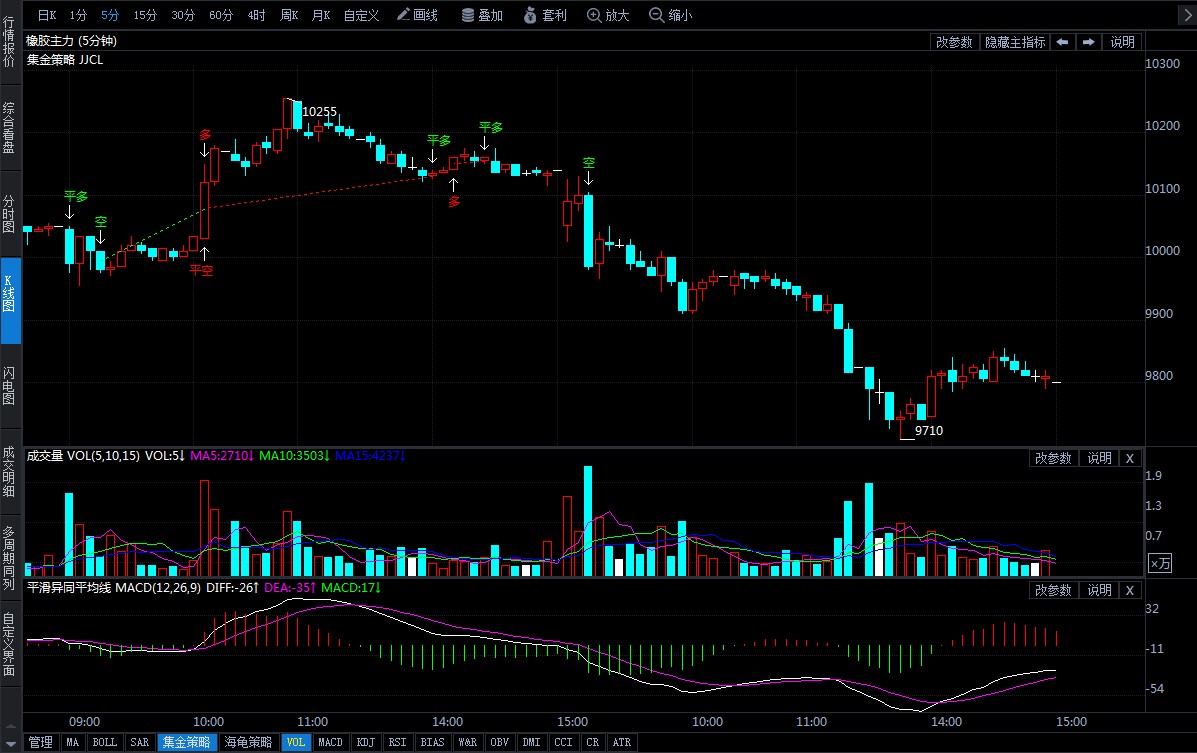Click the X万 volume unit toggle
Screen dimensions: 1197x753
[1160, 564]
